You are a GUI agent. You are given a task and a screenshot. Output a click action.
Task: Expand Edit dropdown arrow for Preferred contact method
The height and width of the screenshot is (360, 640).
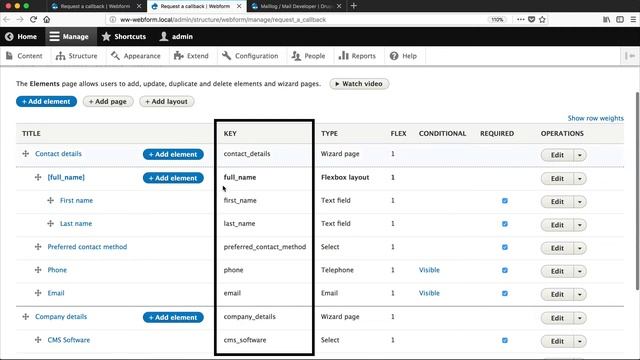(580, 248)
